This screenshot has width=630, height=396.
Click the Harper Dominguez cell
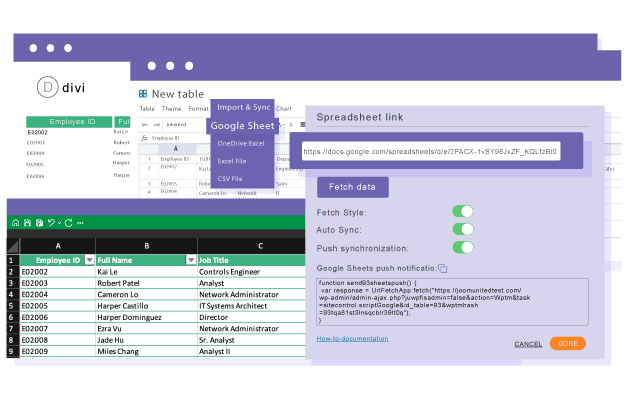(147, 317)
